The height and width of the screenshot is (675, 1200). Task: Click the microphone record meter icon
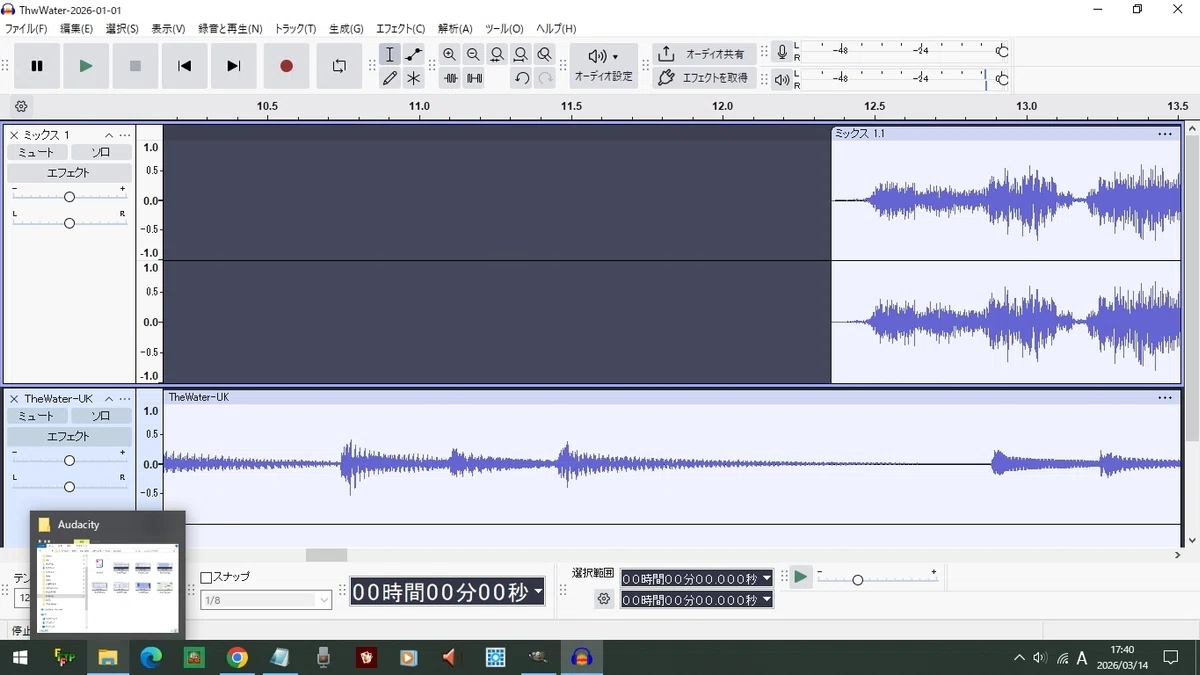point(782,52)
